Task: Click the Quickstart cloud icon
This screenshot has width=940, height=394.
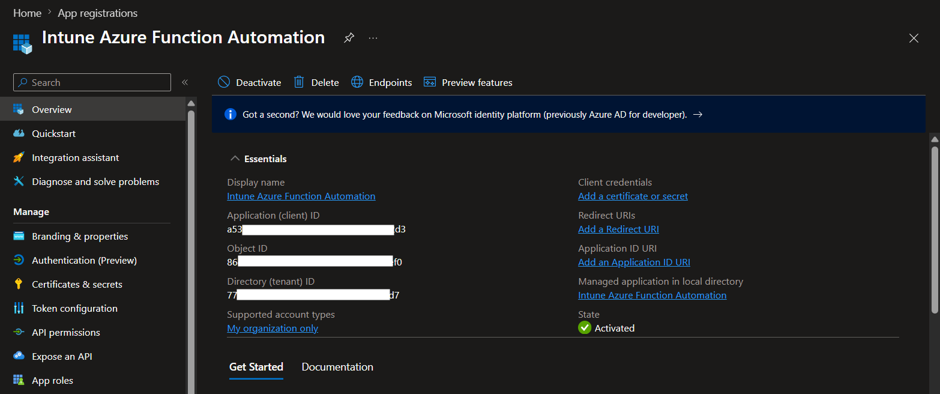Action: [19, 133]
